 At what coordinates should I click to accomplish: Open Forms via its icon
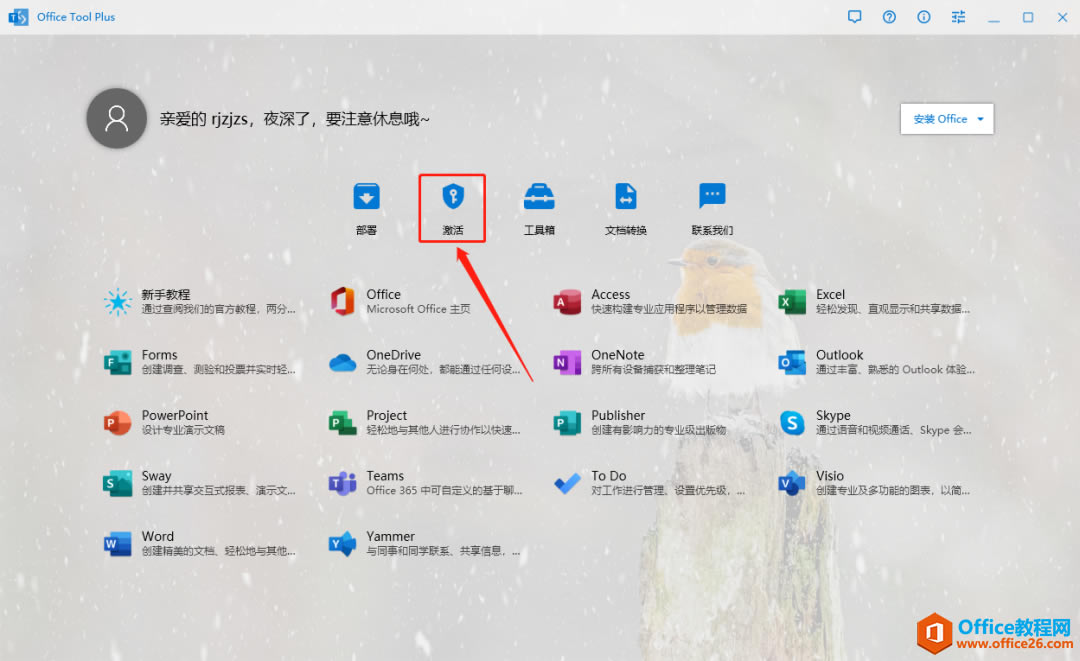[x=118, y=362]
